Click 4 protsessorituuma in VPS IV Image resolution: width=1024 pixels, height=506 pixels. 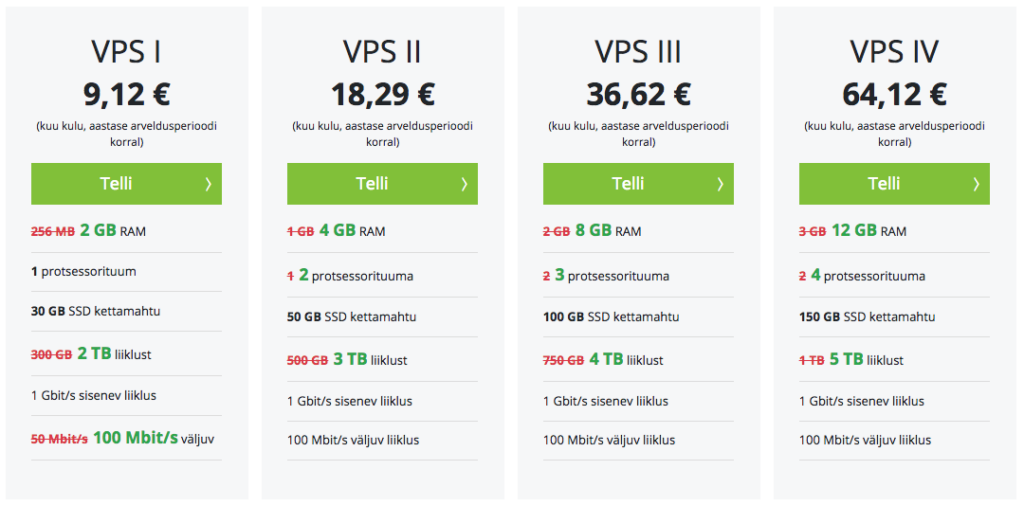868,276
